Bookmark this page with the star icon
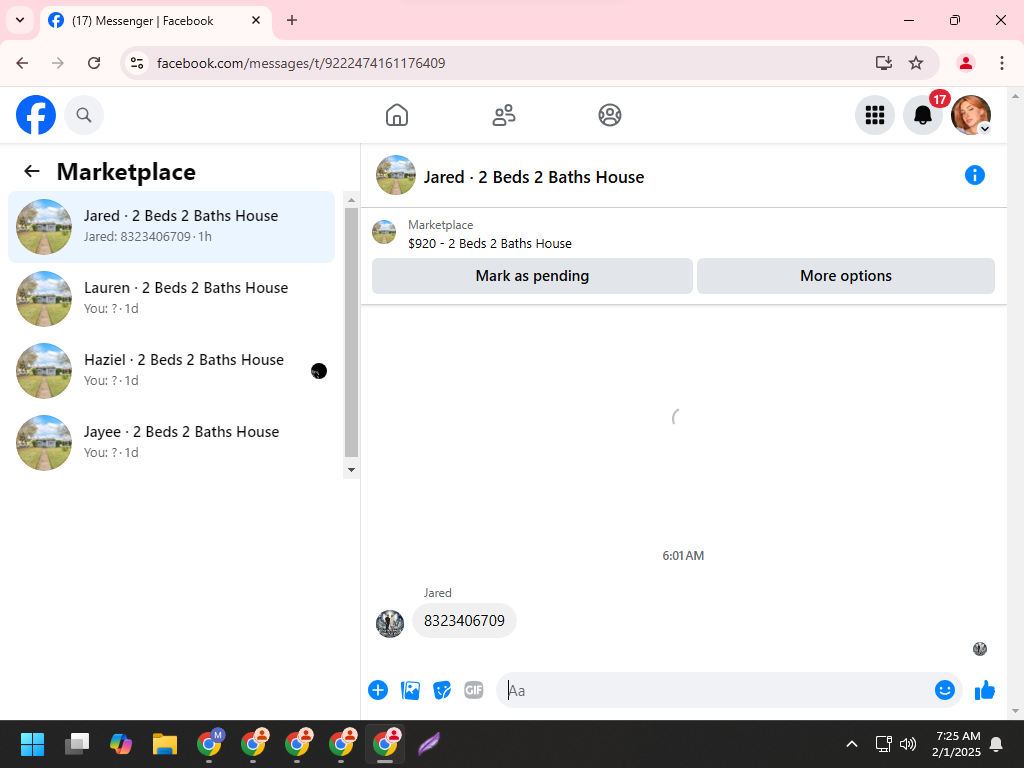The width and height of the screenshot is (1024, 768). 916,63
